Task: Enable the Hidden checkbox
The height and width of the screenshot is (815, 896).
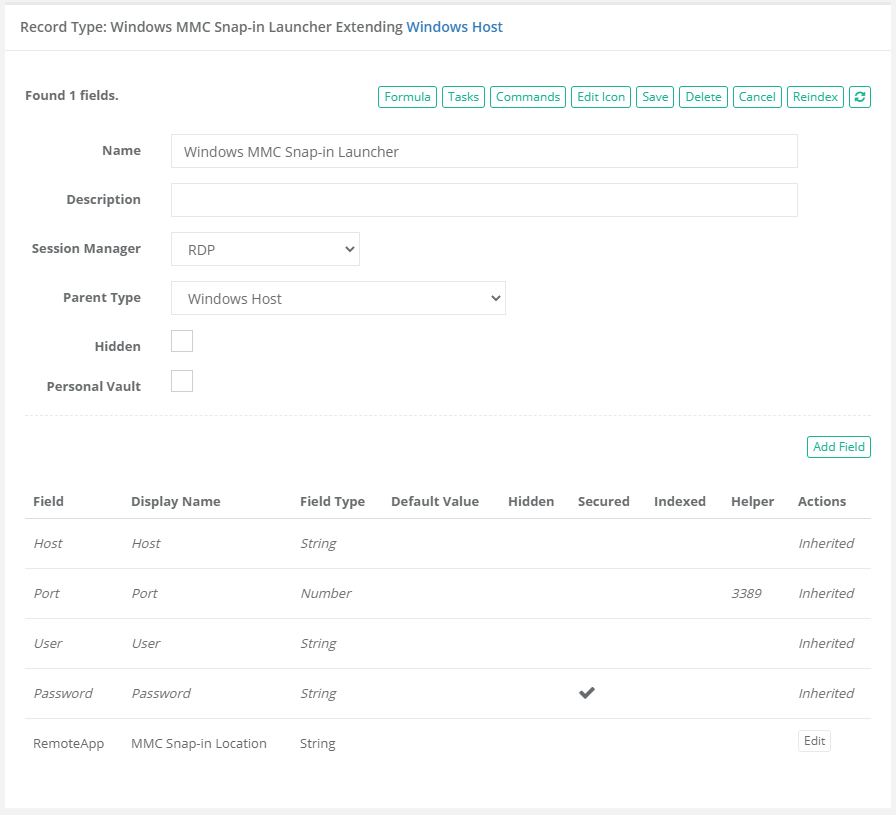Action: (x=182, y=342)
